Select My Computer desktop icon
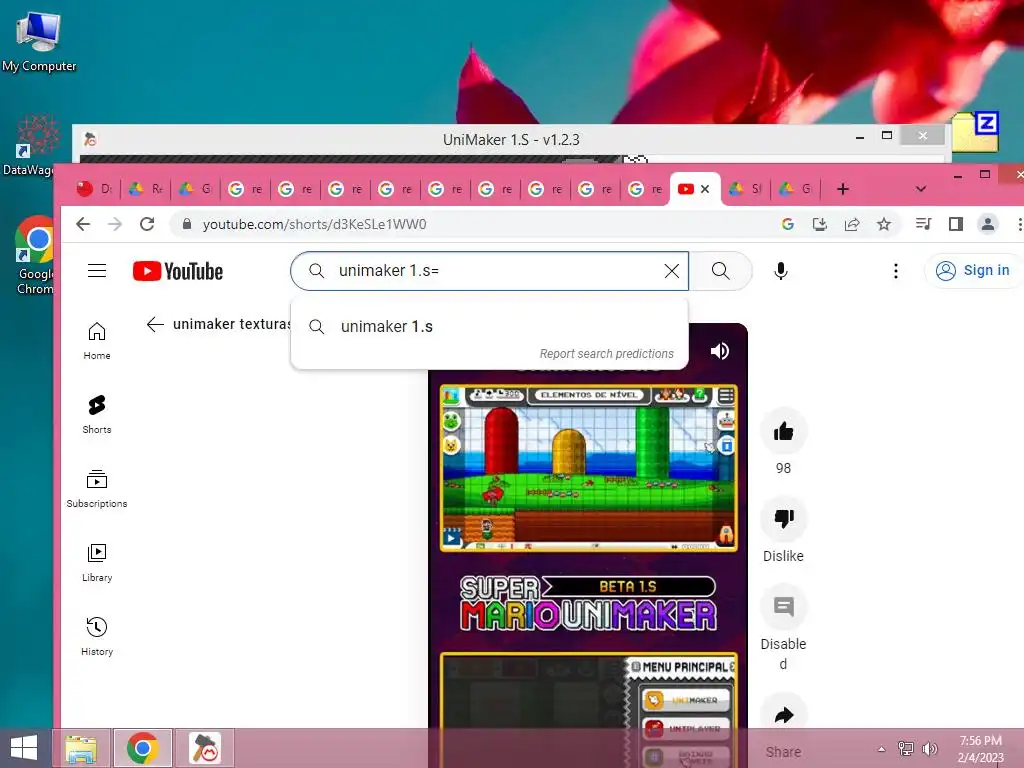 coord(39,40)
